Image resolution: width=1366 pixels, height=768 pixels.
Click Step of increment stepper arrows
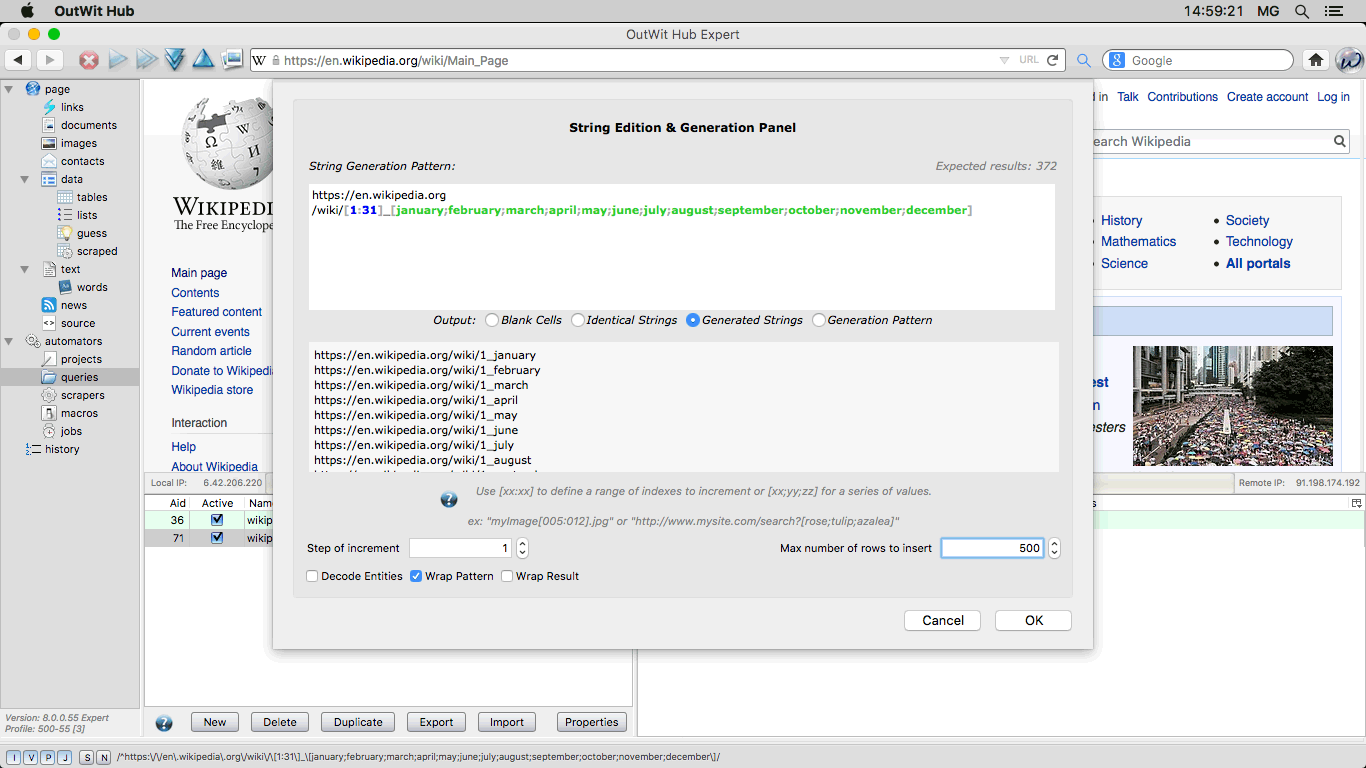click(x=522, y=548)
